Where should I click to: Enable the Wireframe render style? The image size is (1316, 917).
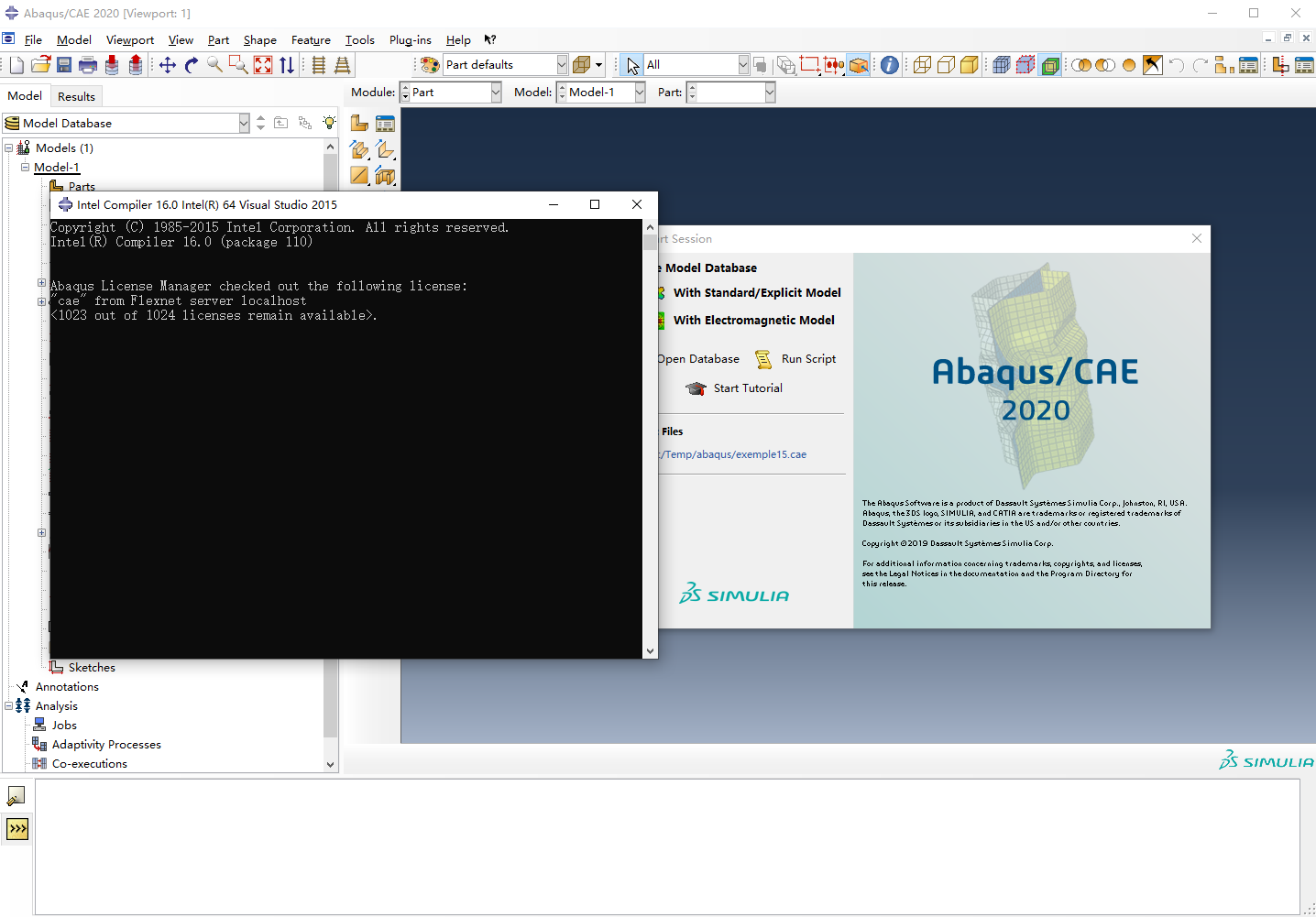click(x=922, y=65)
